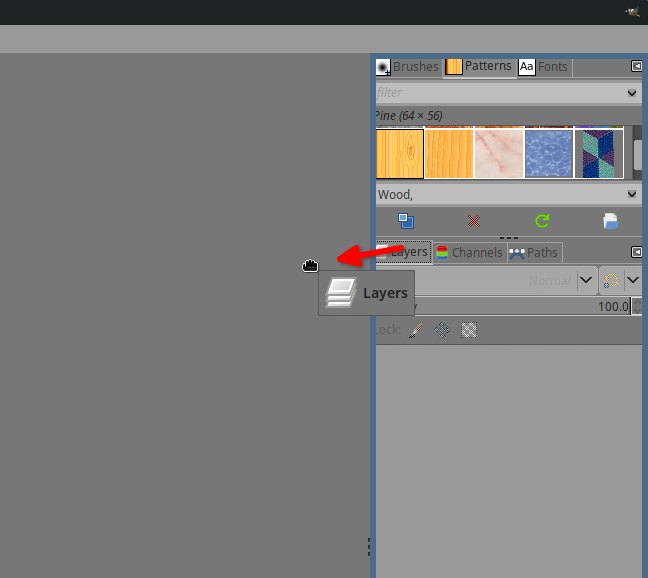
Task: Select the colorful cube pattern thumbnail
Action: pyautogui.click(x=599, y=154)
